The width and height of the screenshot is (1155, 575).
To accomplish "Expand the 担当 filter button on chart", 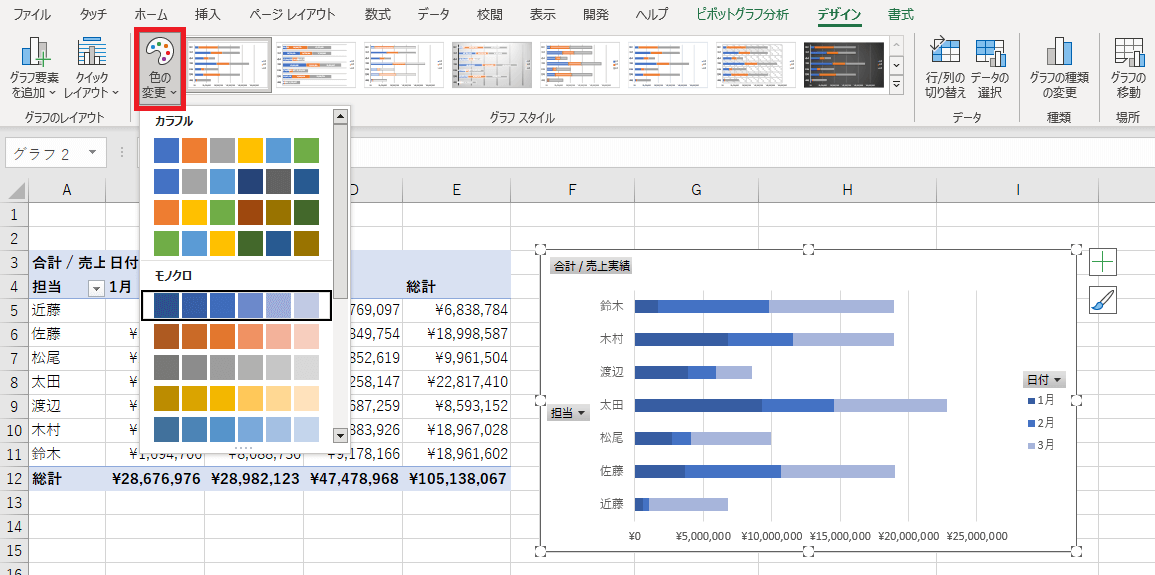I will (x=568, y=413).
